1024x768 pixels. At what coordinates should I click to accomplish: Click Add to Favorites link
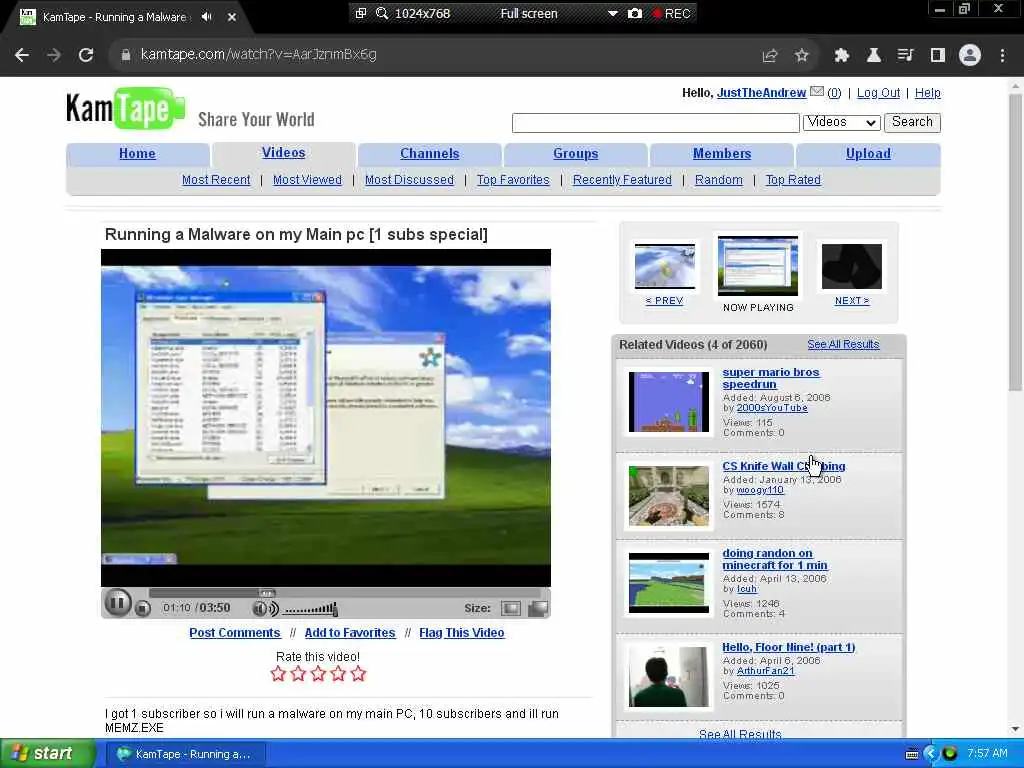[349, 633]
